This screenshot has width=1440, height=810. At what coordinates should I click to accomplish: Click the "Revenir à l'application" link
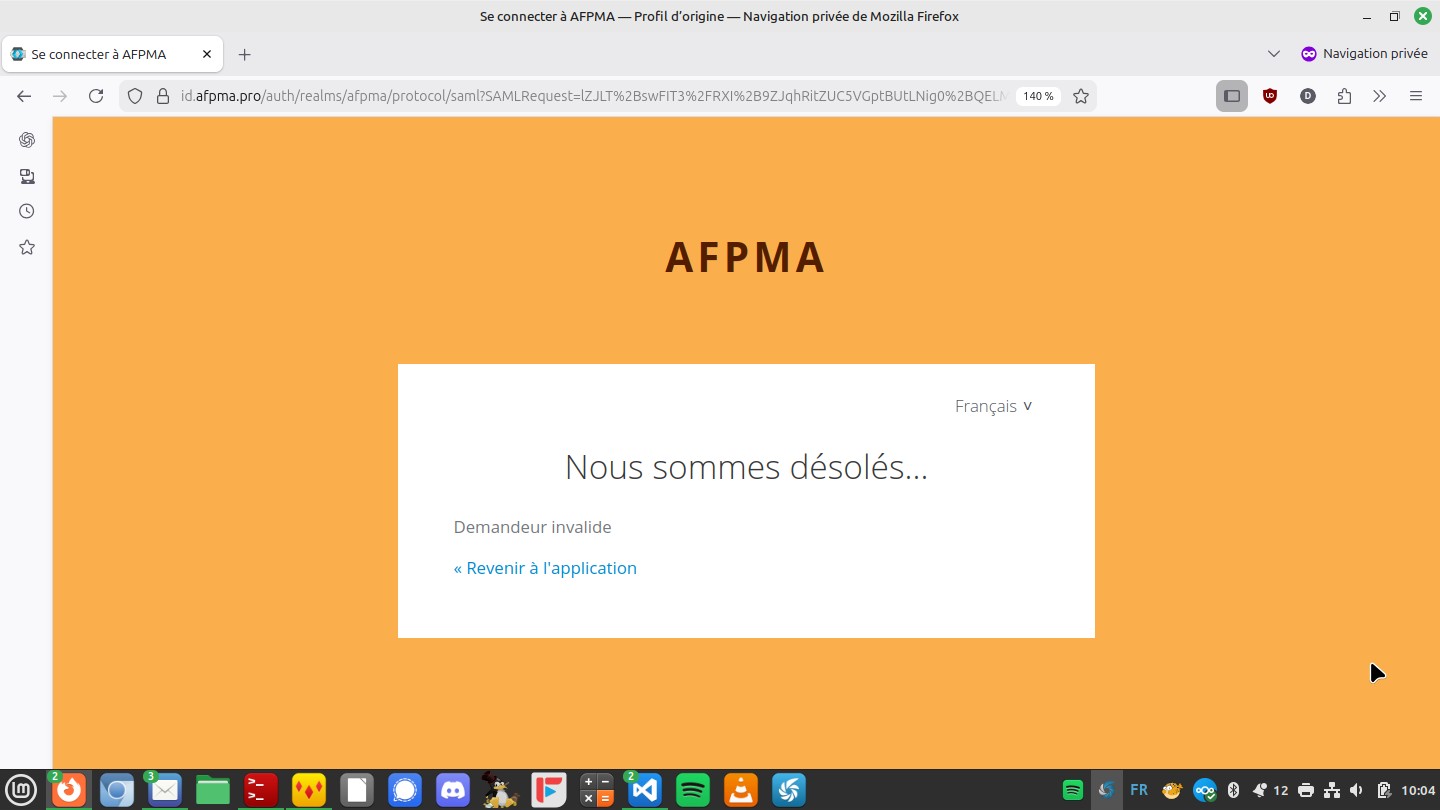click(545, 568)
